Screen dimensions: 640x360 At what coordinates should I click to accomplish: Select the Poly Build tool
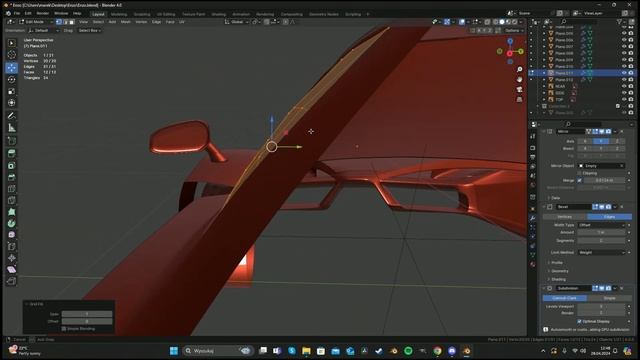[x=12, y=212]
